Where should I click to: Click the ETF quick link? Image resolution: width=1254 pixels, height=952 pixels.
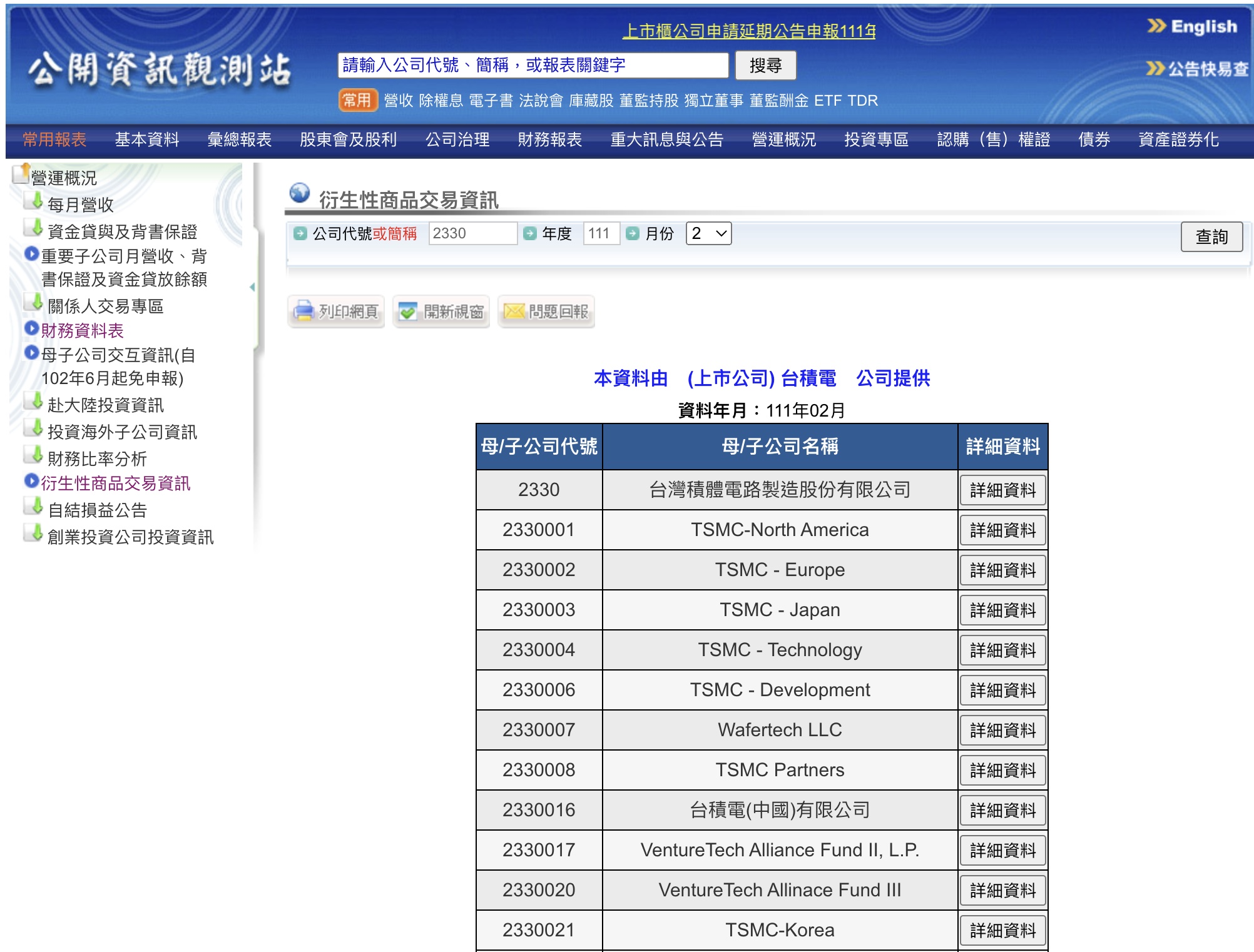(828, 101)
